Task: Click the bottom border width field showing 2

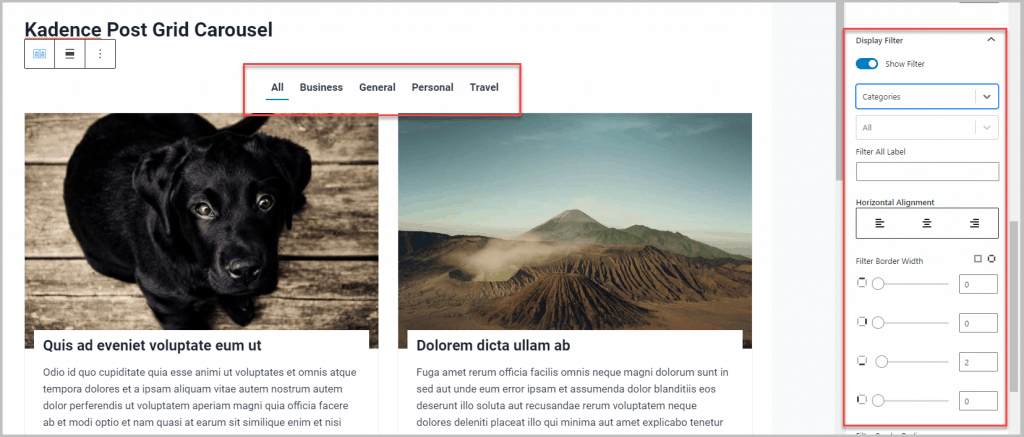Action: point(978,361)
